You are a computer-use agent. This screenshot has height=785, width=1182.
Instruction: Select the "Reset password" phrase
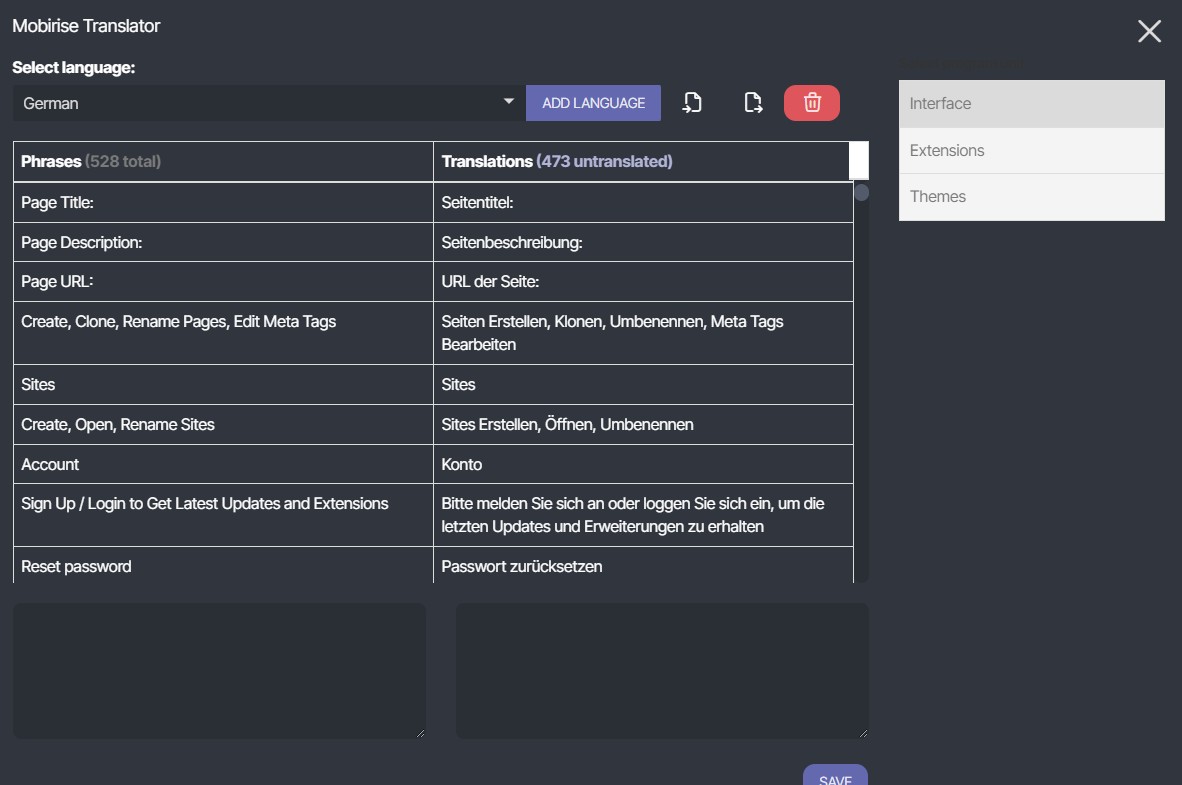point(223,566)
